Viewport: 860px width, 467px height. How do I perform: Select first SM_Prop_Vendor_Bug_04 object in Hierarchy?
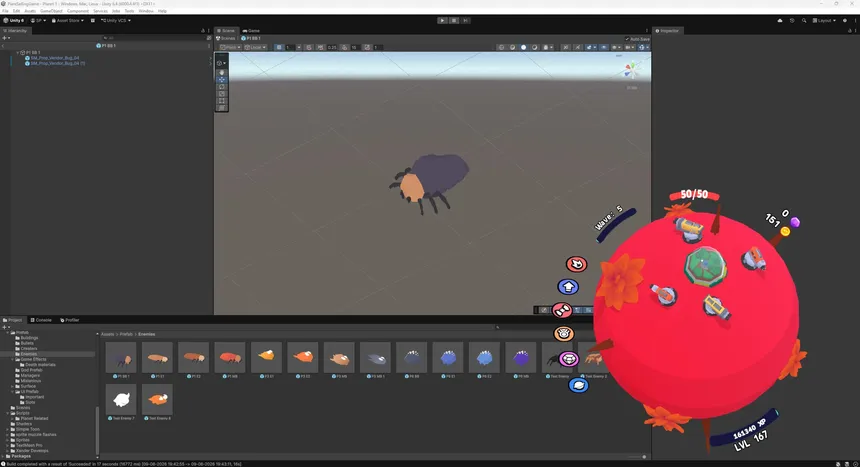[55, 58]
